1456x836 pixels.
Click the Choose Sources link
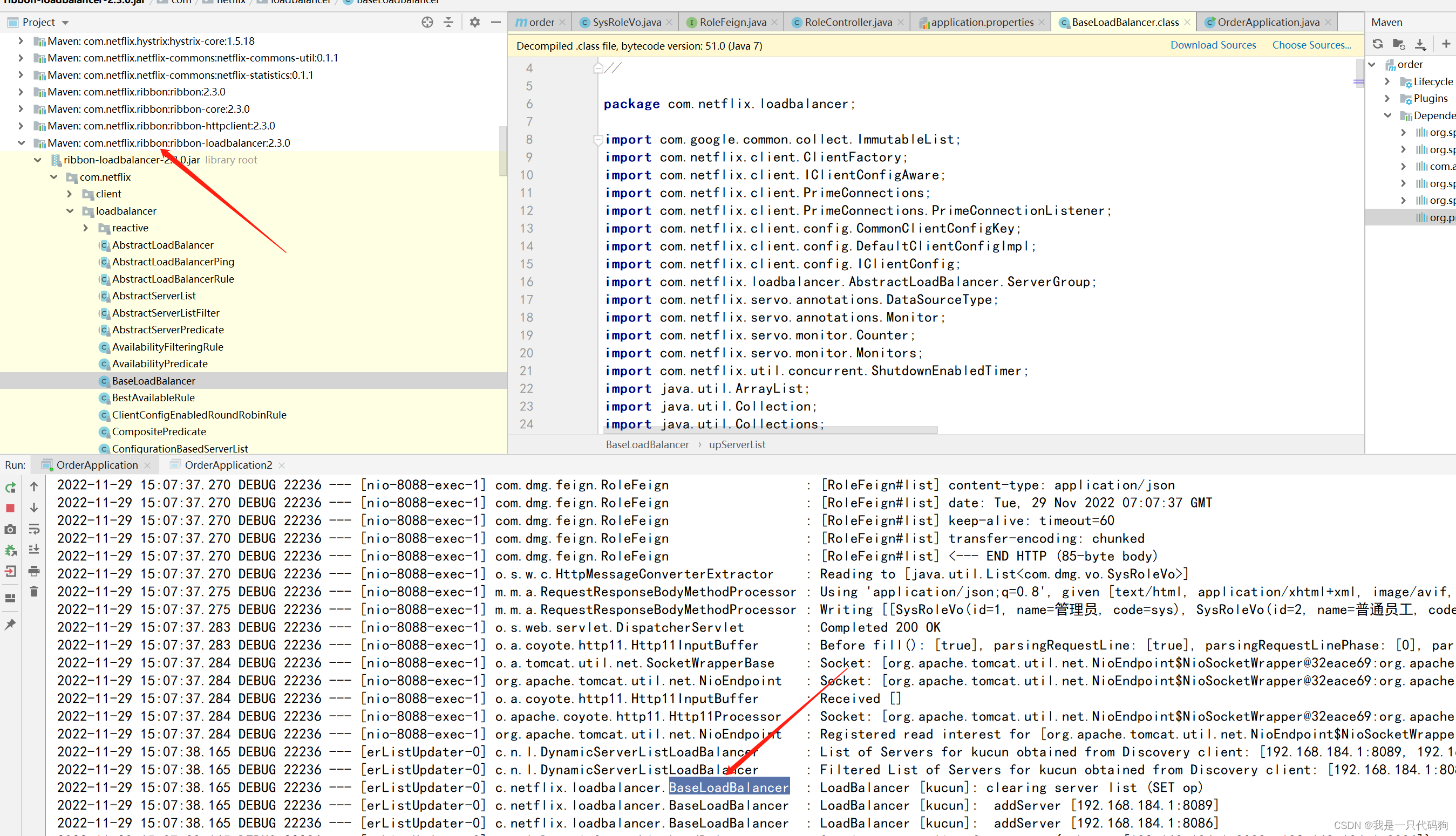[x=1311, y=45]
